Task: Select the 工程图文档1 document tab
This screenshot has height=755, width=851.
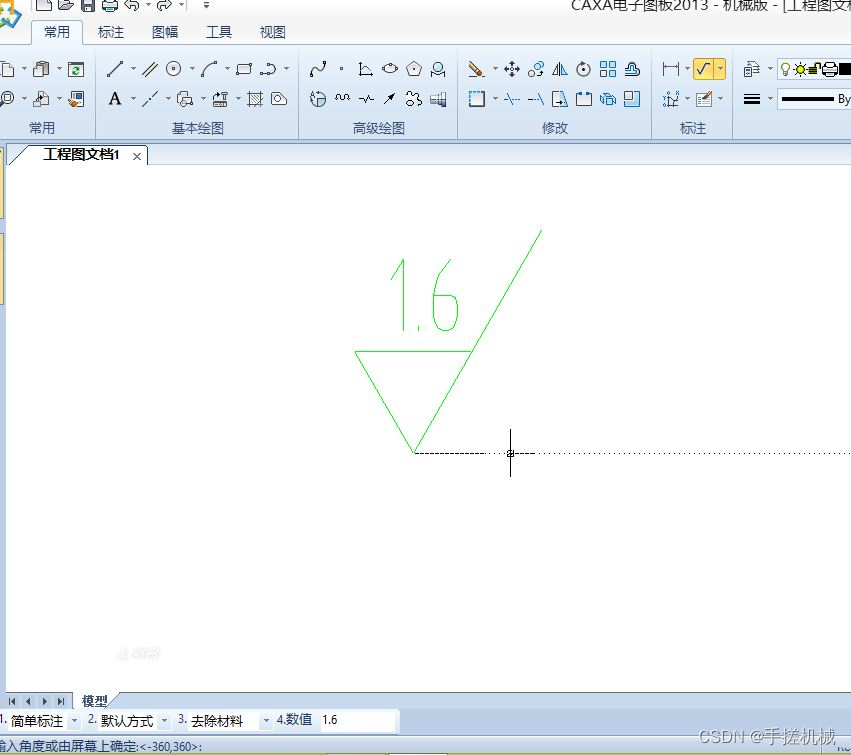Action: [81, 155]
